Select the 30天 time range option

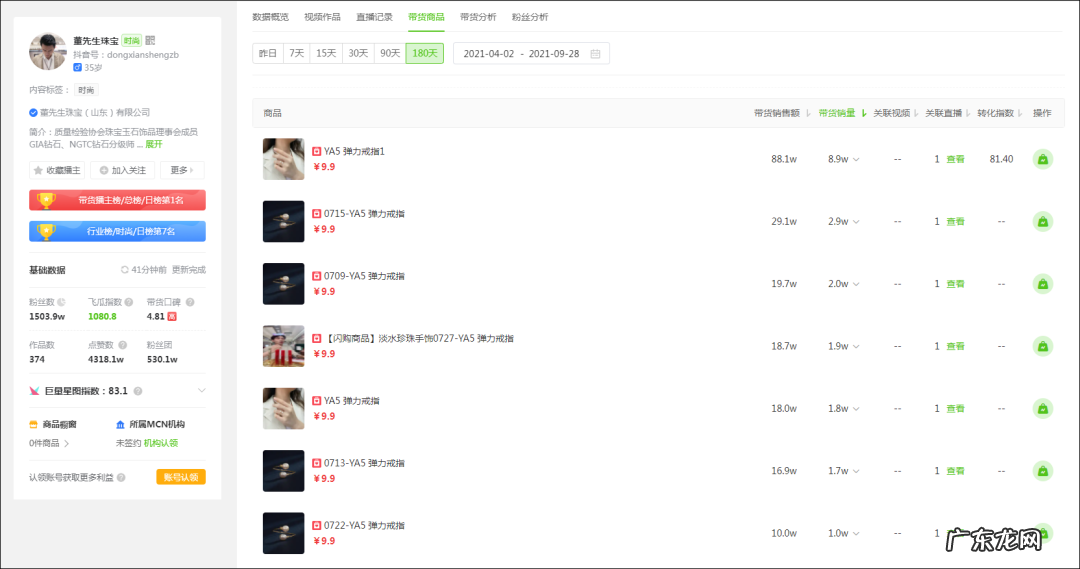click(358, 53)
